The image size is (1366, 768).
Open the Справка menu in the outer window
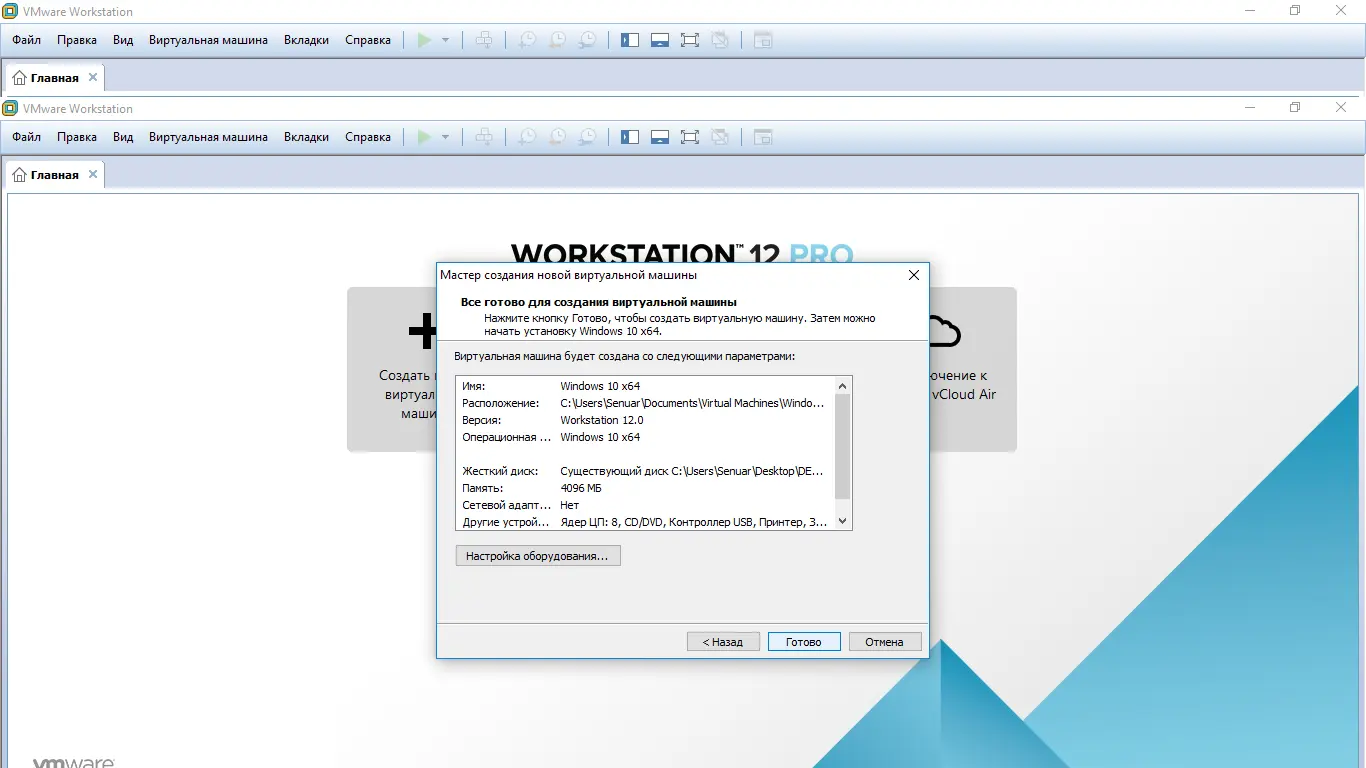(x=368, y=40)
